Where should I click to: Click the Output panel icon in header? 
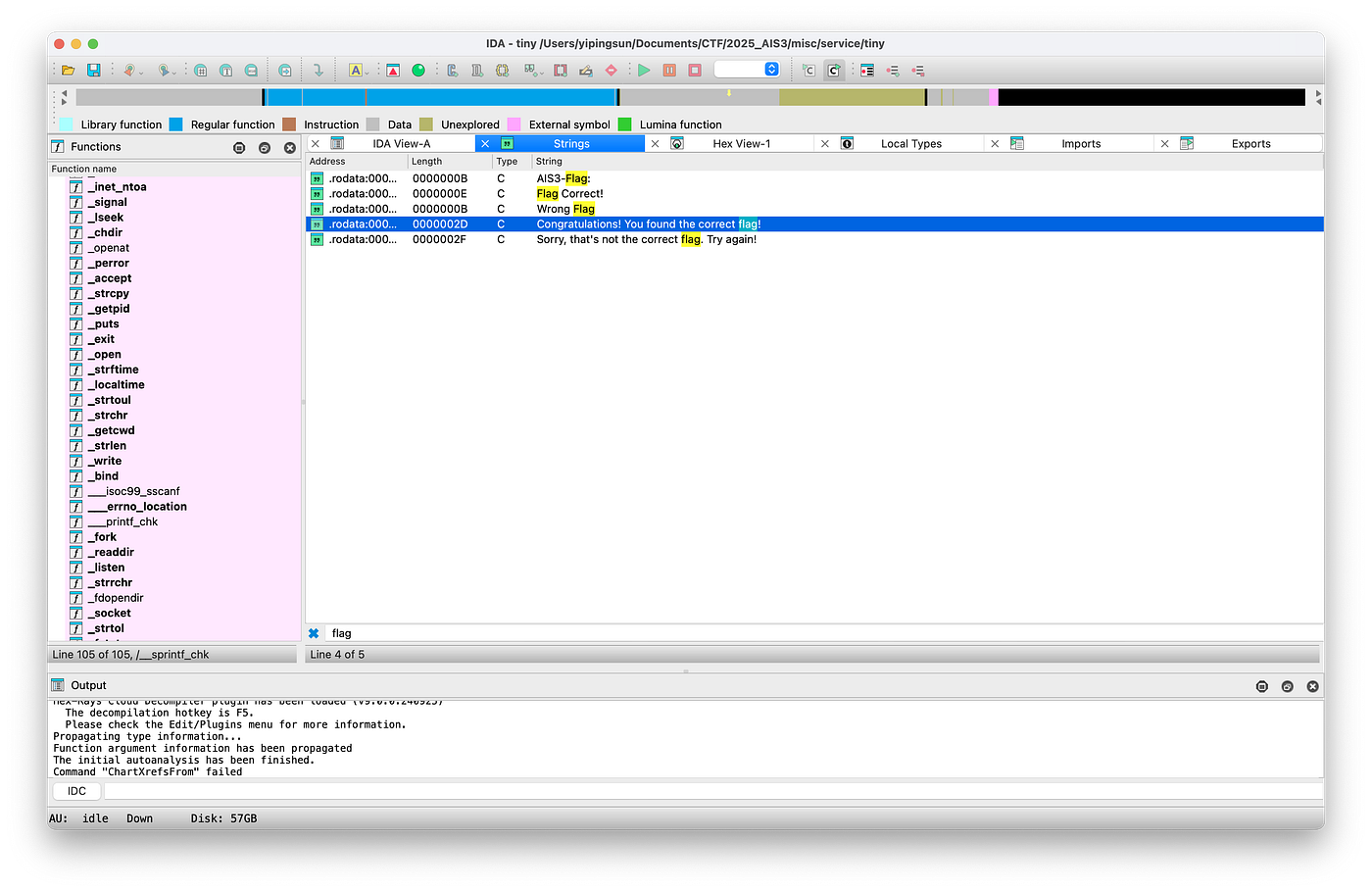click(x=58, y=685)
